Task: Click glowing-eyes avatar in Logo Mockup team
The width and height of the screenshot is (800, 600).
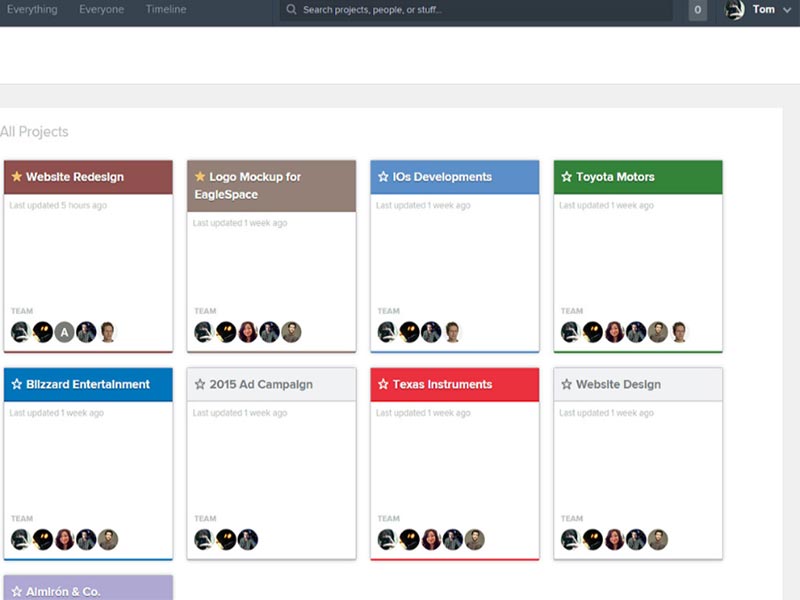Action: [x=226, y=332]
